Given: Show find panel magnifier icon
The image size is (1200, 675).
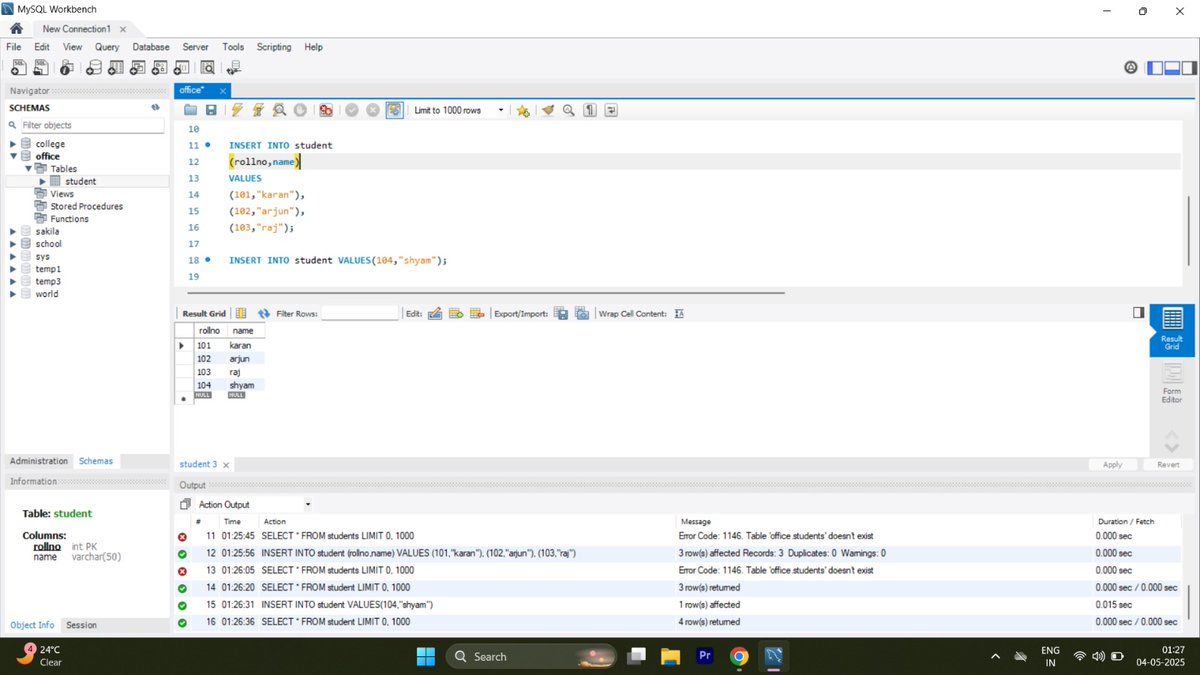Looking at the screenshot, I should (569, 110).
